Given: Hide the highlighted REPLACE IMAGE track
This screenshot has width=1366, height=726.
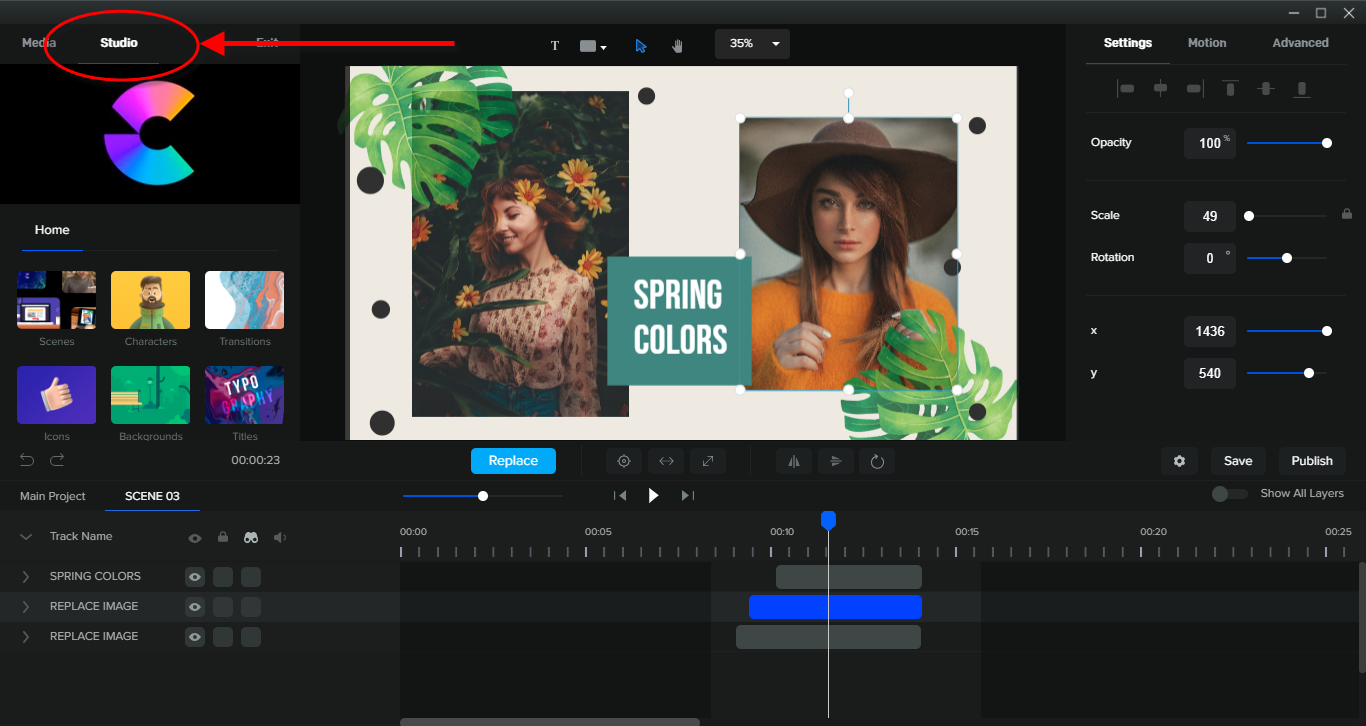Looking at the screenshot, I should pyautogui.click(x=195, y=607).
